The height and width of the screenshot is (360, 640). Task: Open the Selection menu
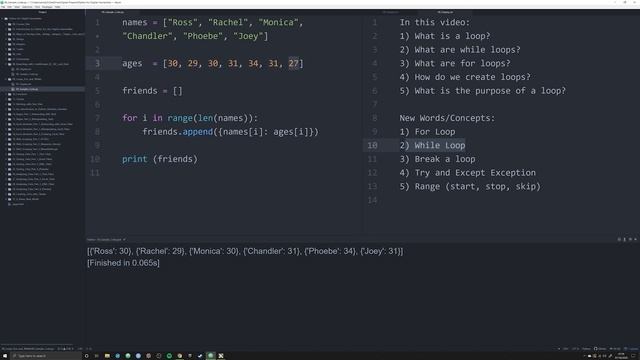(27, 7)
